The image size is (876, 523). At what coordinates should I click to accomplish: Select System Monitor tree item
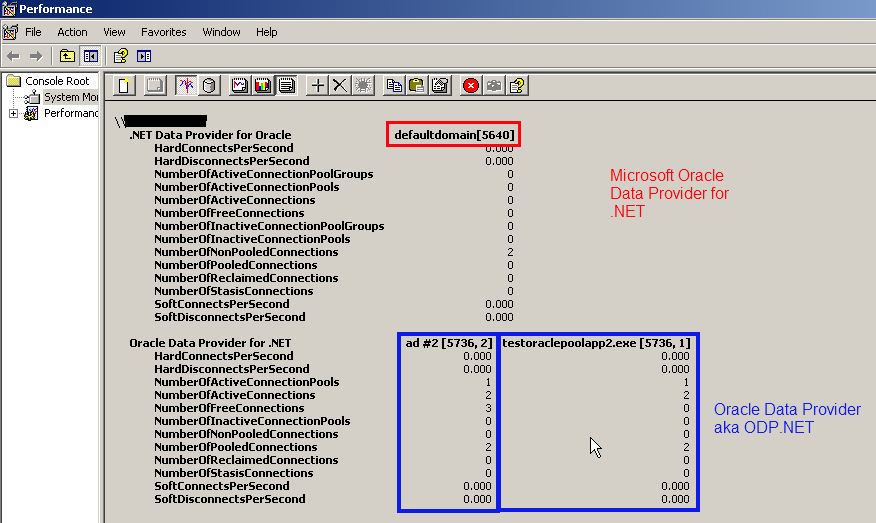(x=68, y=97)
